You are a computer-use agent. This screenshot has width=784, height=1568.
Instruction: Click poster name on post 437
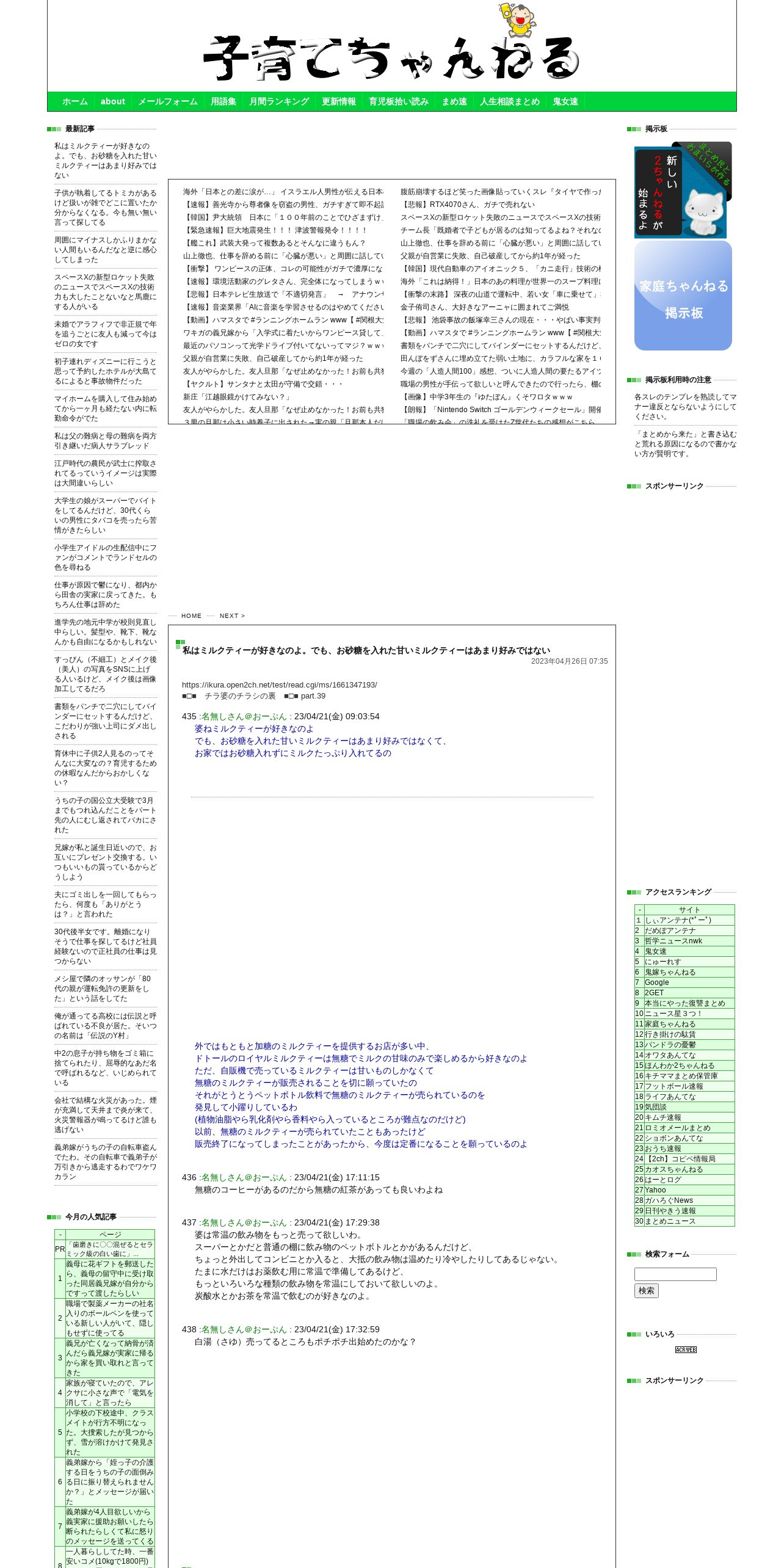point(244,1222)
